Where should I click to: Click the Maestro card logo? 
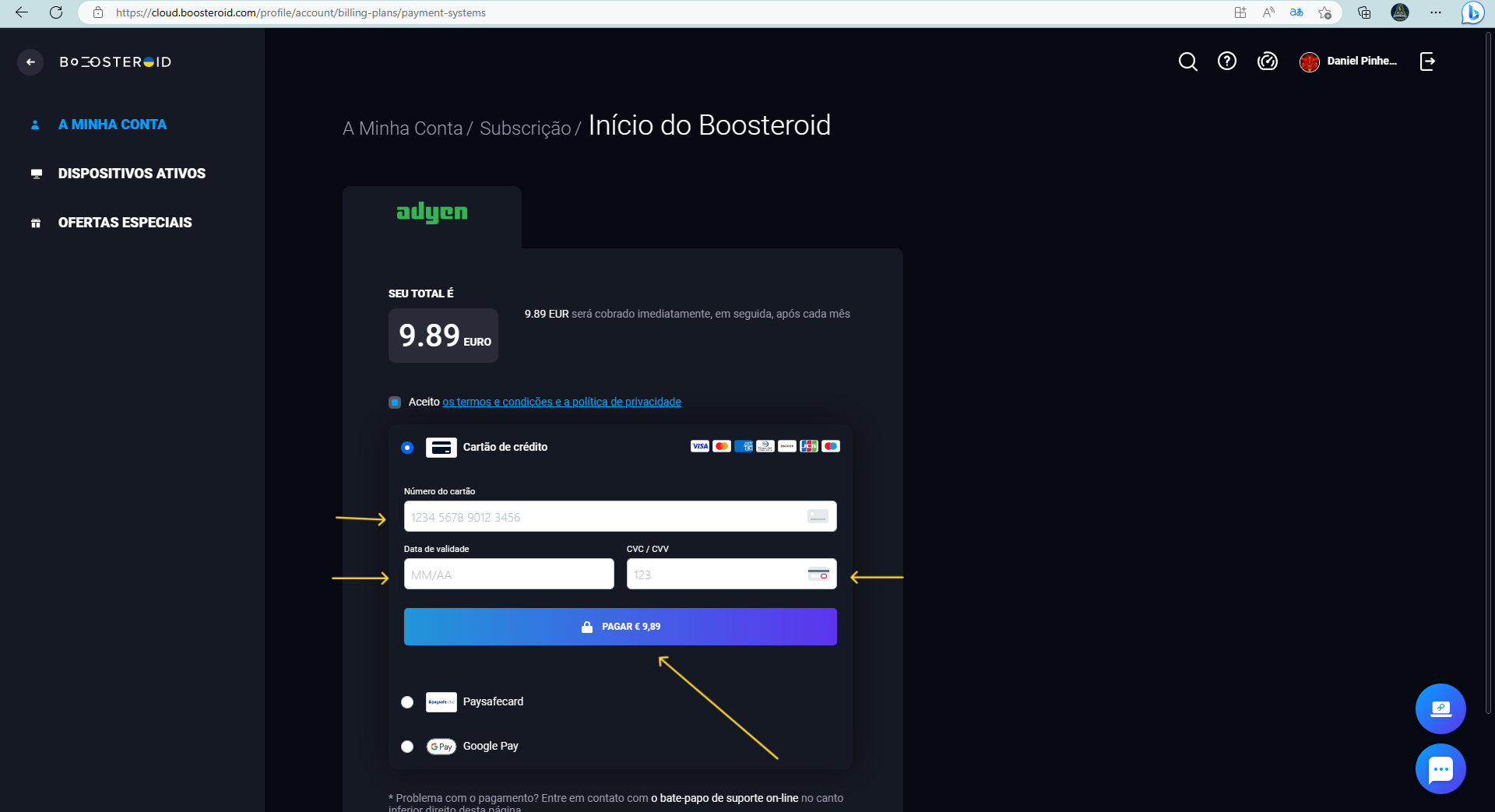(x=831, y=446)
